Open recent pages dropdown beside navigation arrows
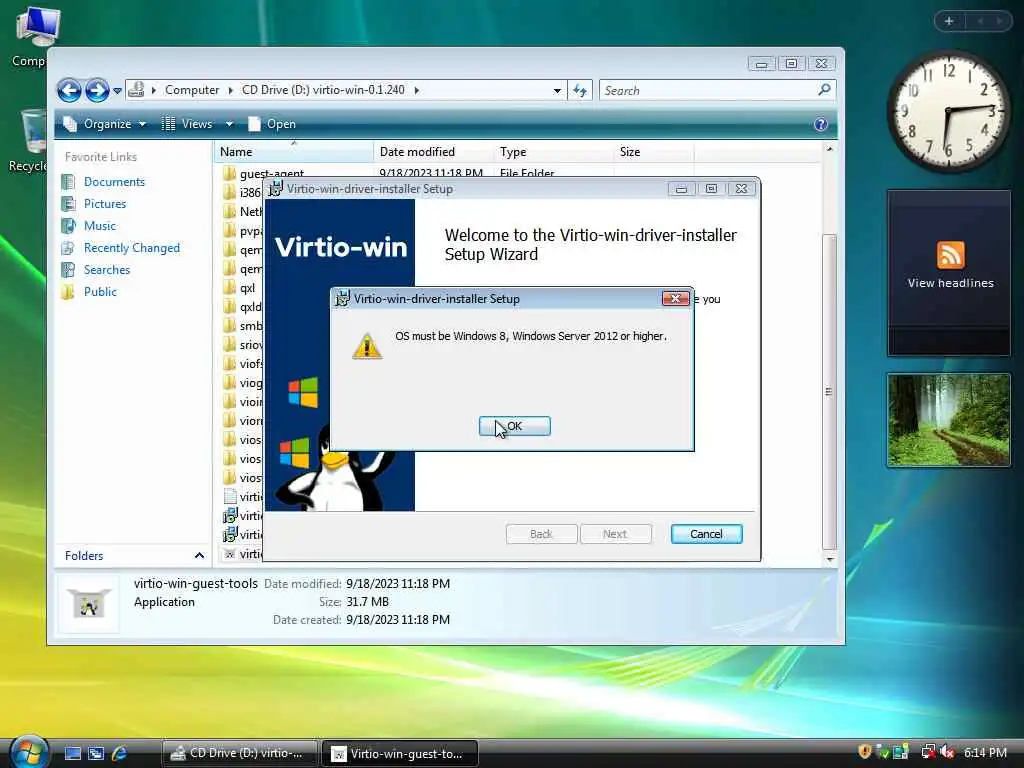This screenshot has width=1024, height=768. coord(118,91)
